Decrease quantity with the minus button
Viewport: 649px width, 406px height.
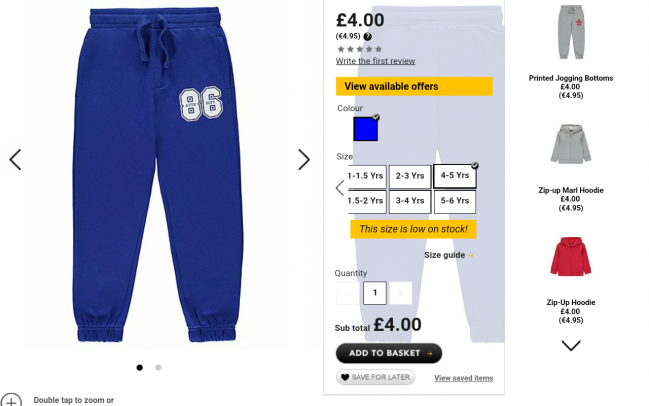(348, 293)
